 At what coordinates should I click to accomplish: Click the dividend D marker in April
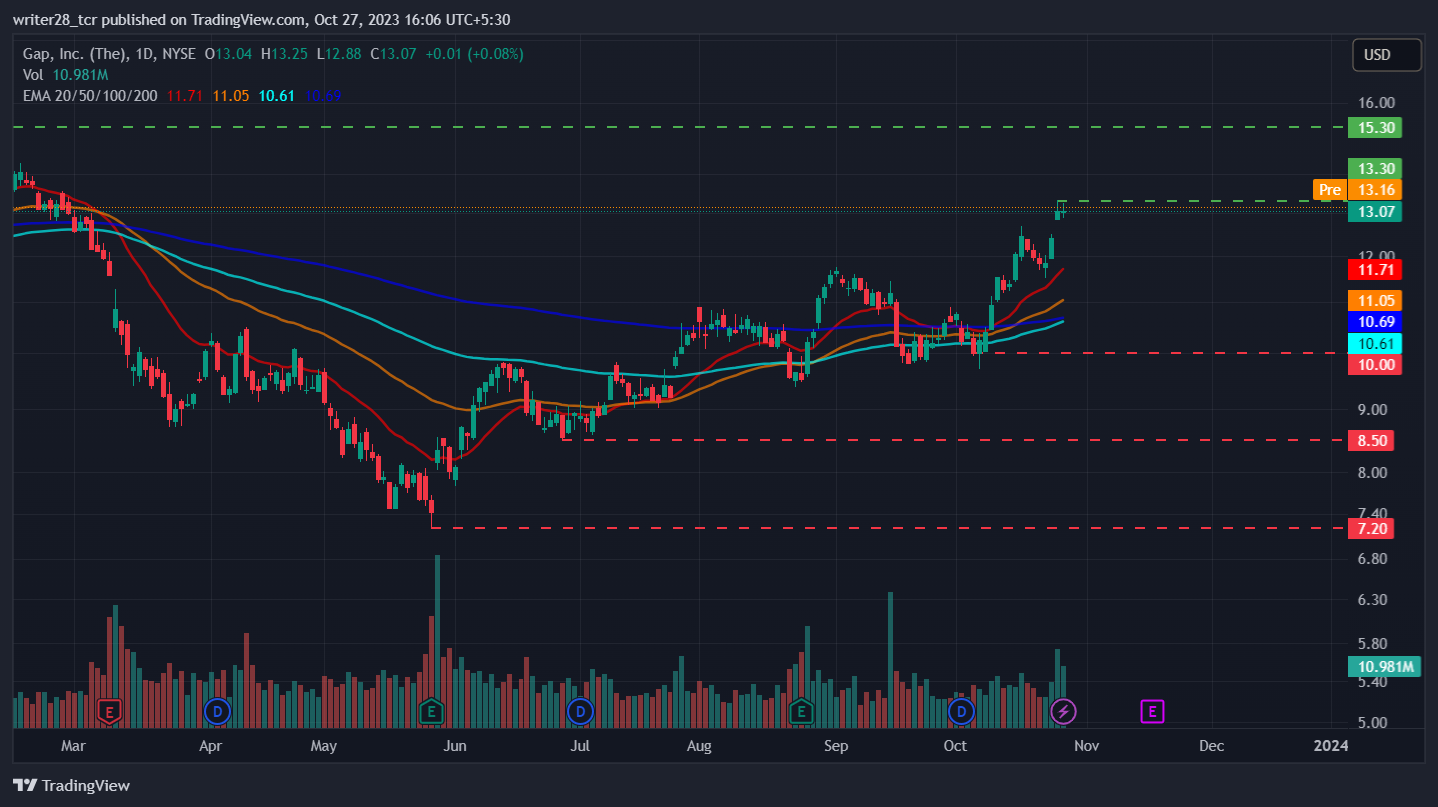pos(216,712)
